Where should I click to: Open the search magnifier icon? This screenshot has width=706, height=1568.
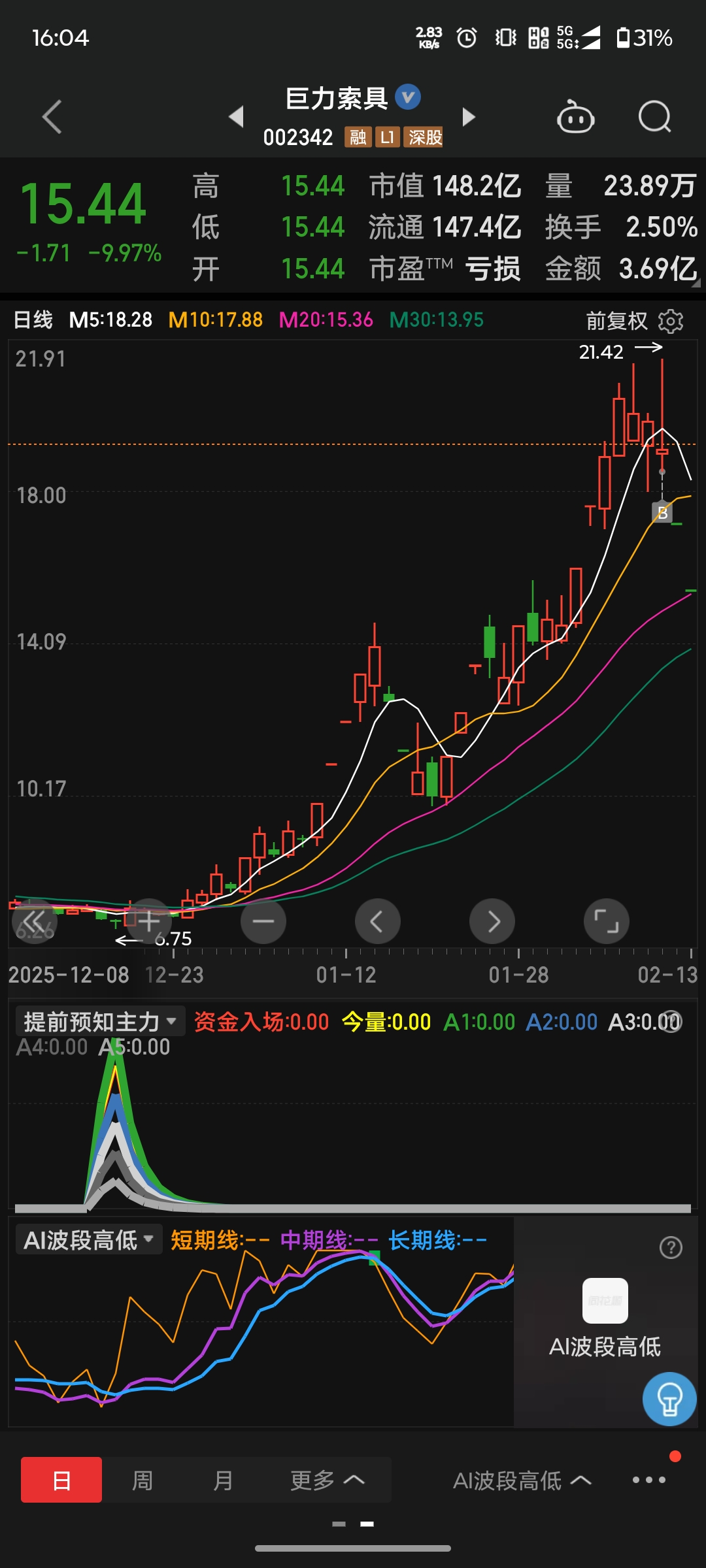(x=654, y=117)
